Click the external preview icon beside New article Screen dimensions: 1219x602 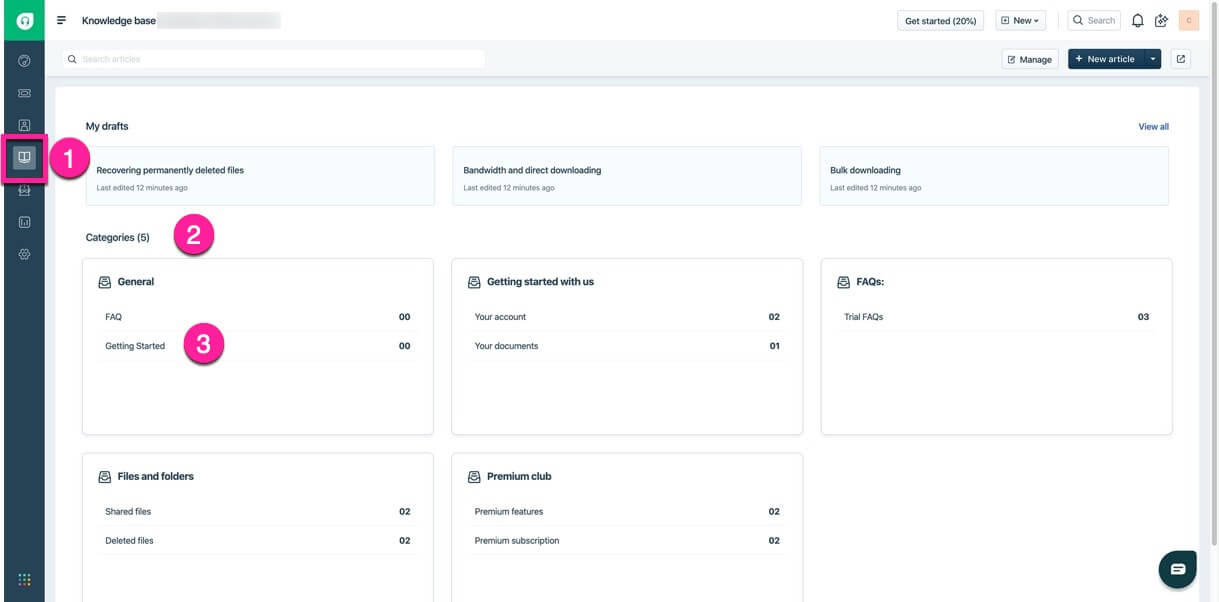coord(1180,59)
